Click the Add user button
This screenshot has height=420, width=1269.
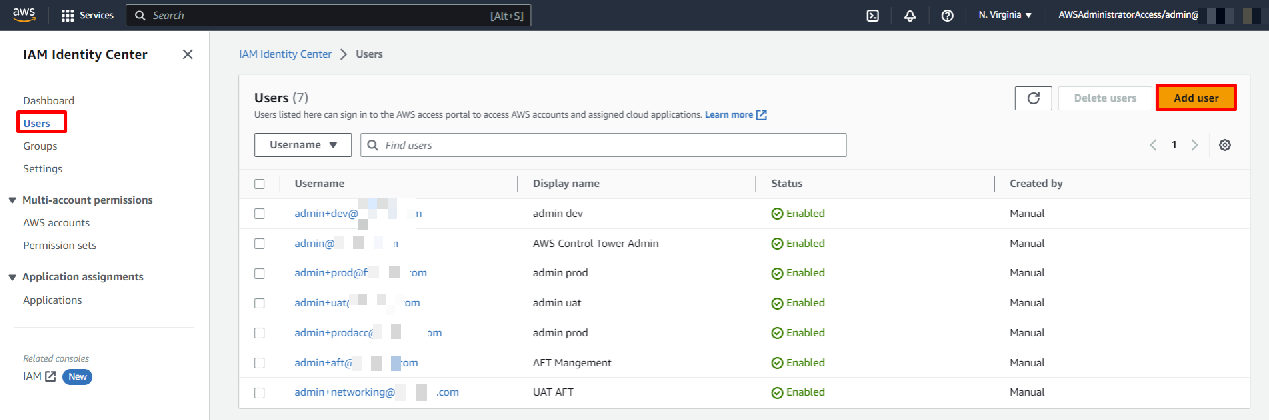[x=1196, y=98]
